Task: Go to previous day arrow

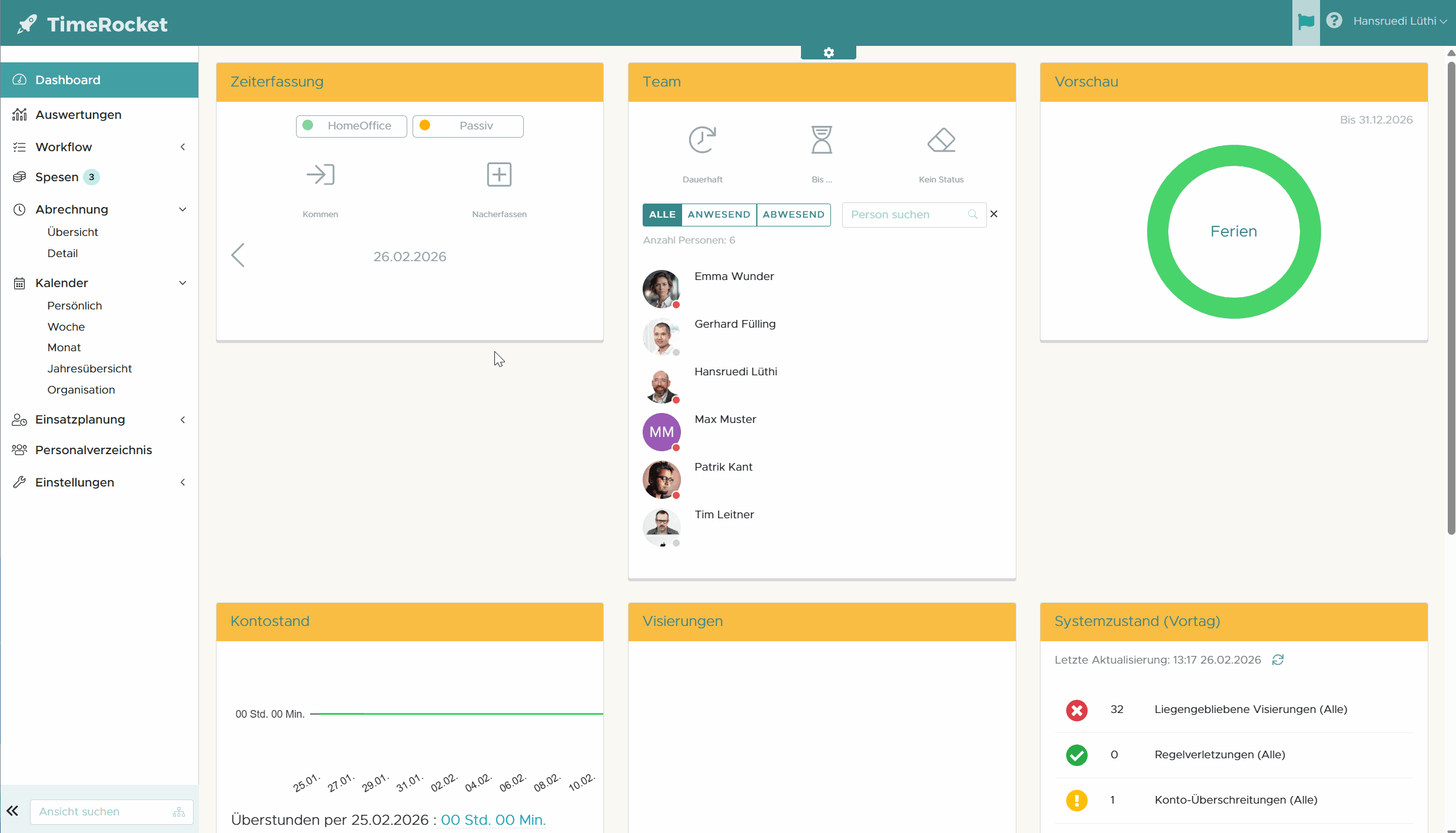Action: 238,255
